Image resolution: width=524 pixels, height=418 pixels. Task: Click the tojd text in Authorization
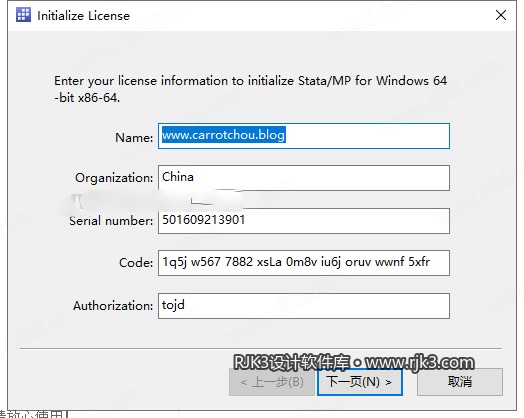tap(173, 305)
